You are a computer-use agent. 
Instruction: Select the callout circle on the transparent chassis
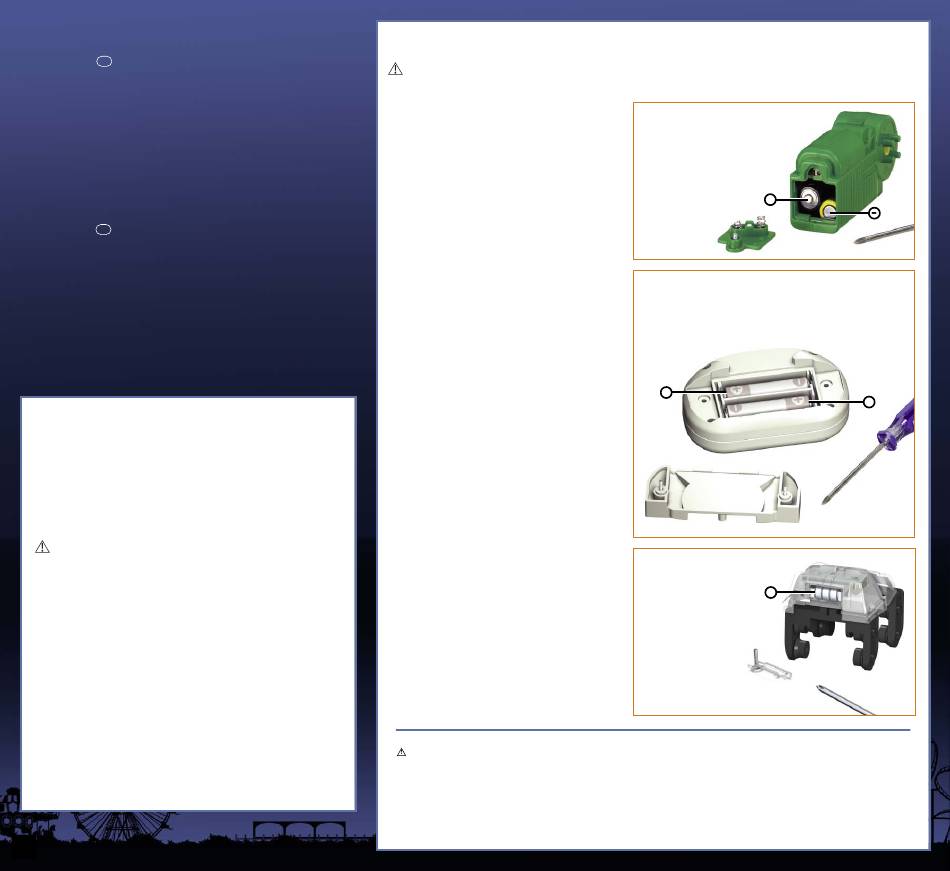770,593
